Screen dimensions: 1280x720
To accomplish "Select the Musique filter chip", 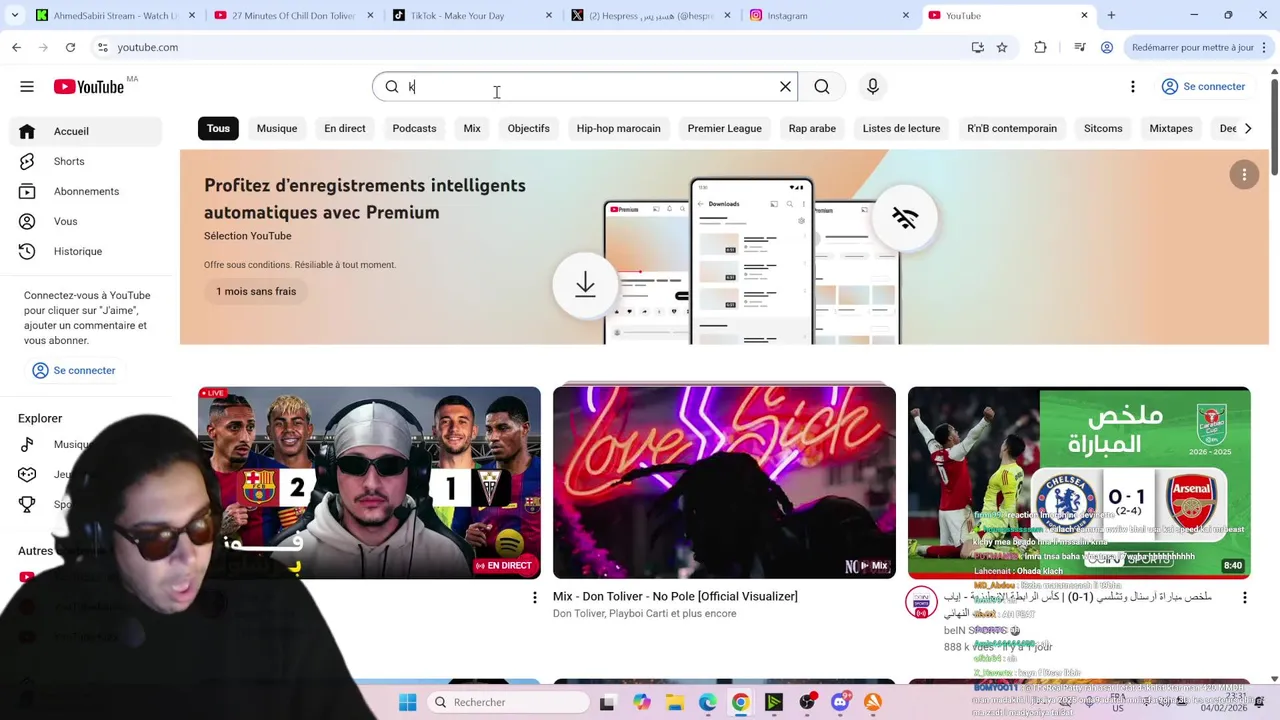I will coord(277,128).
